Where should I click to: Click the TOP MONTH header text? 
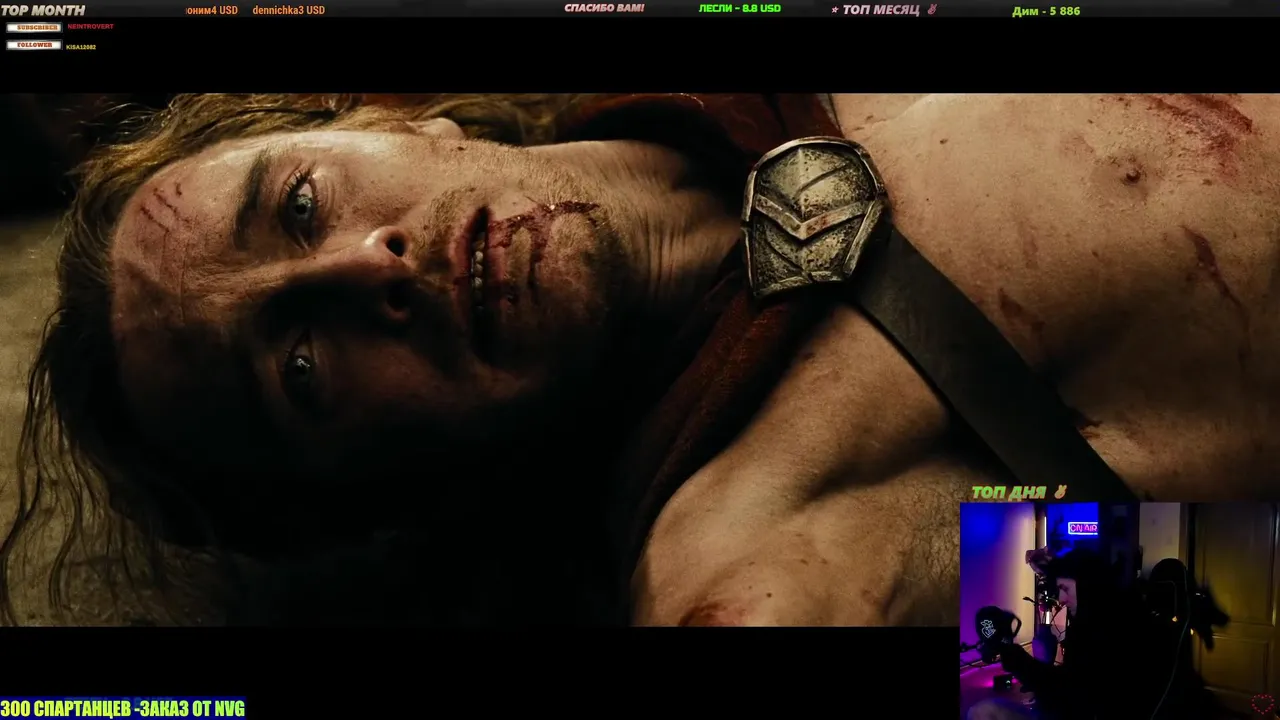(43, 10)
